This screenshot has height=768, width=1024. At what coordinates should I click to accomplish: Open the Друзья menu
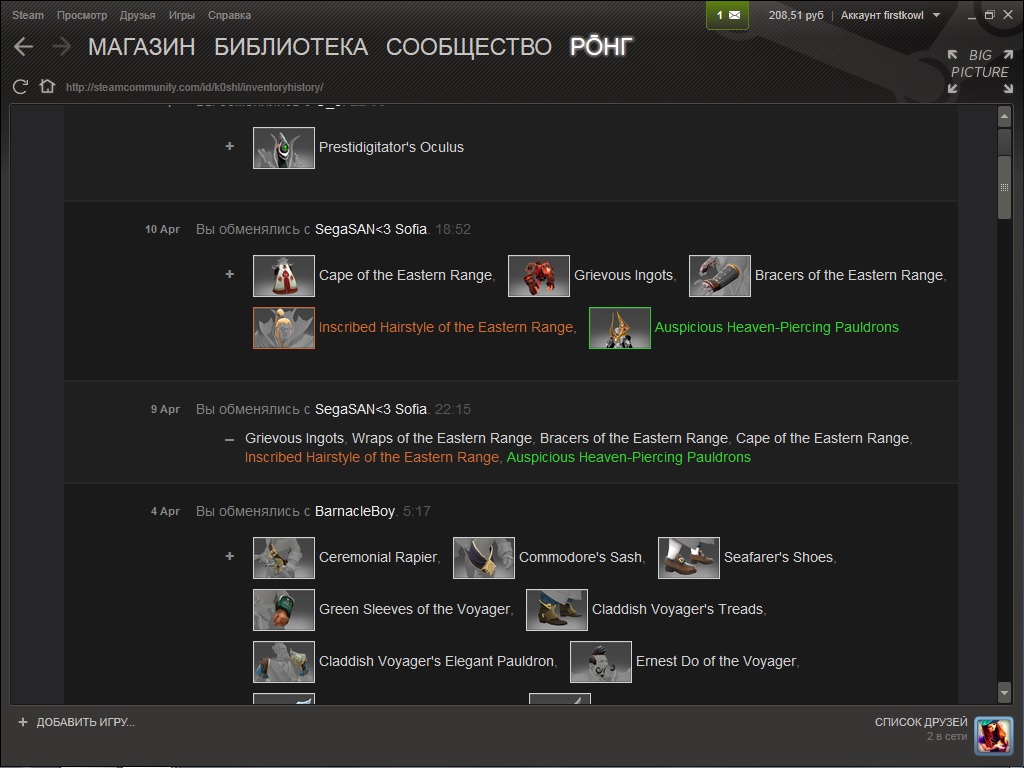click(x=137, y=15)
